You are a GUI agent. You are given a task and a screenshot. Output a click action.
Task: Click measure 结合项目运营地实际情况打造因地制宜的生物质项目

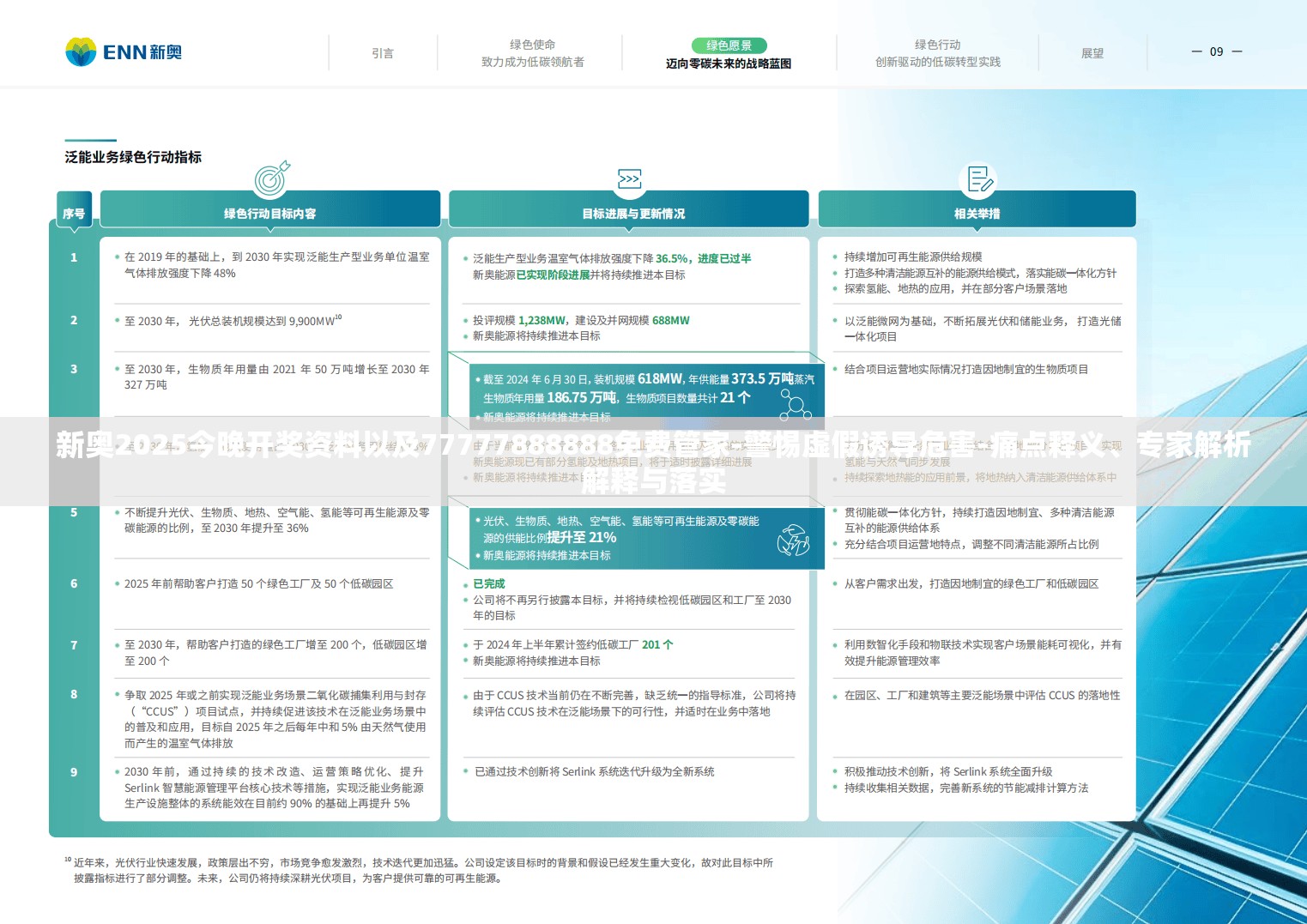pos(966,370)
